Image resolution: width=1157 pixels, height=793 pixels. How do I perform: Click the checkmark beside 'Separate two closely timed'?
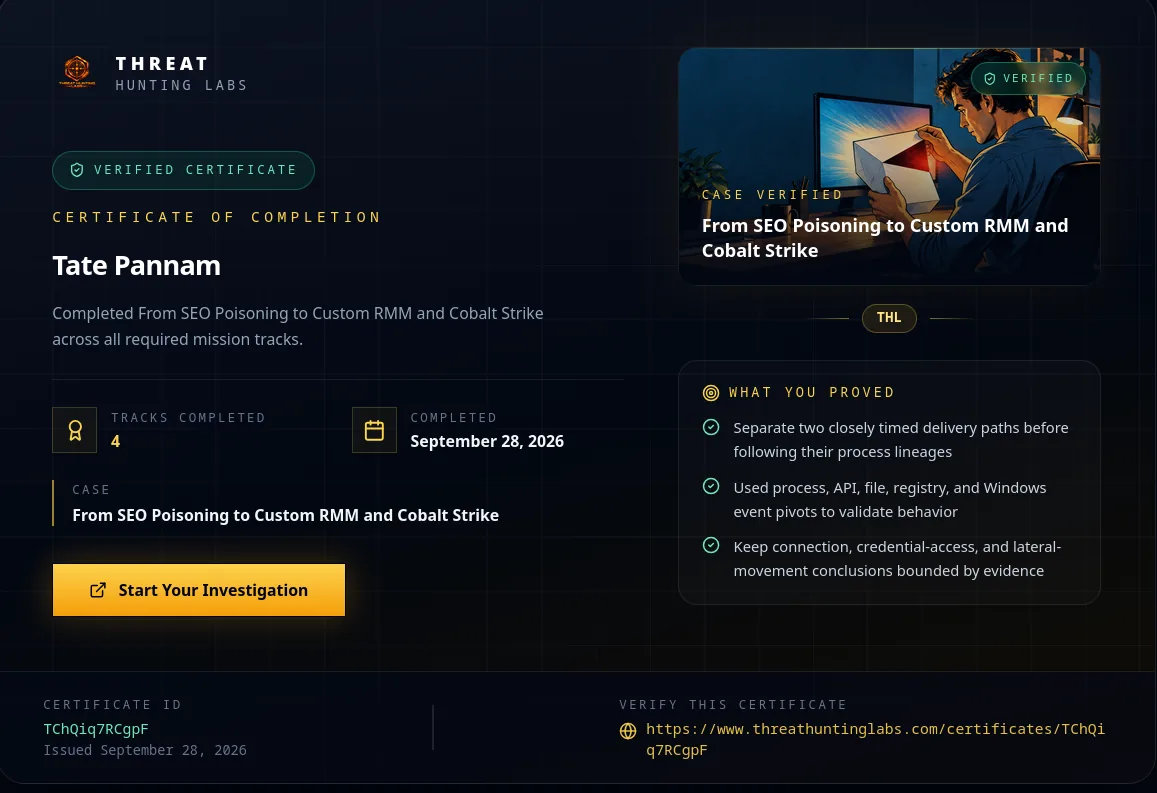coord(711,427)
